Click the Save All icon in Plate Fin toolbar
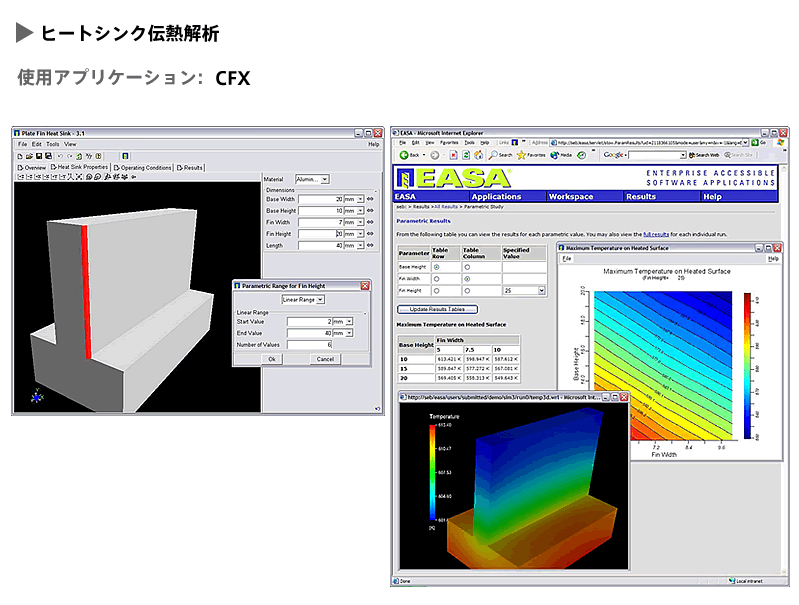This screenshot has height=605, width=799. point(48,156)
